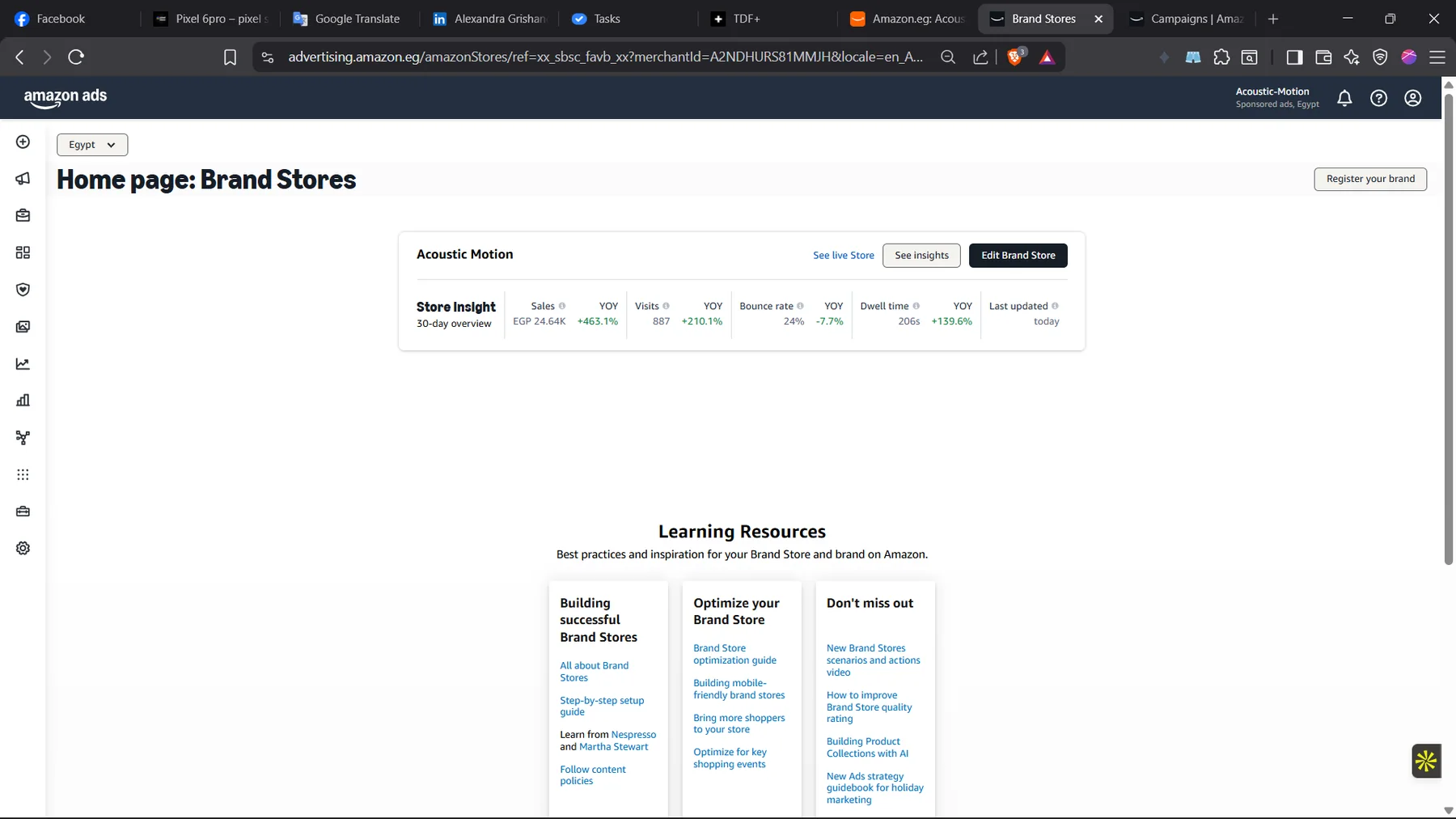Open the line chart trends icon in sidebar

tap(23, 364)
